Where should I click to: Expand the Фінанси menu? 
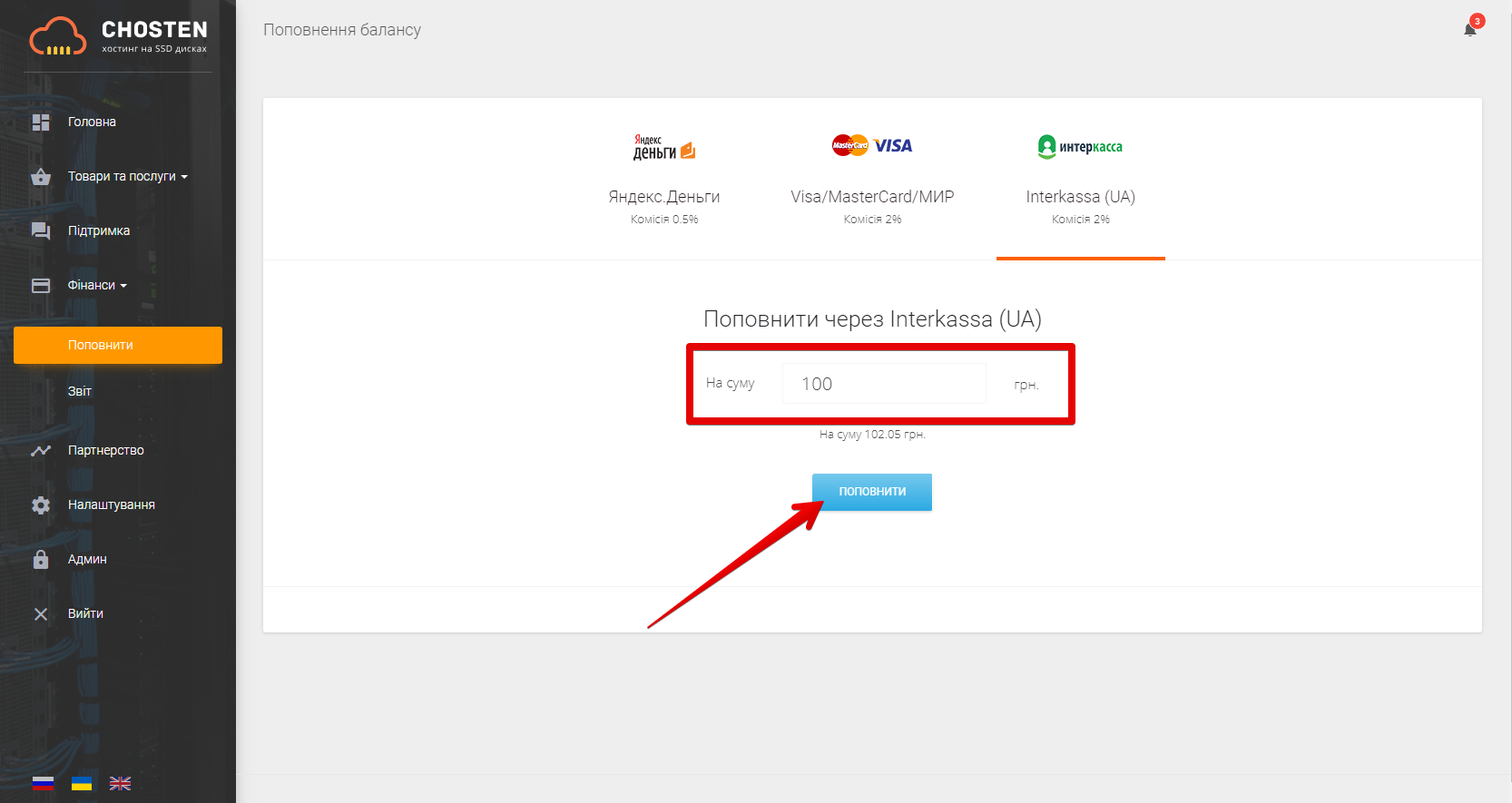point(97,285)
